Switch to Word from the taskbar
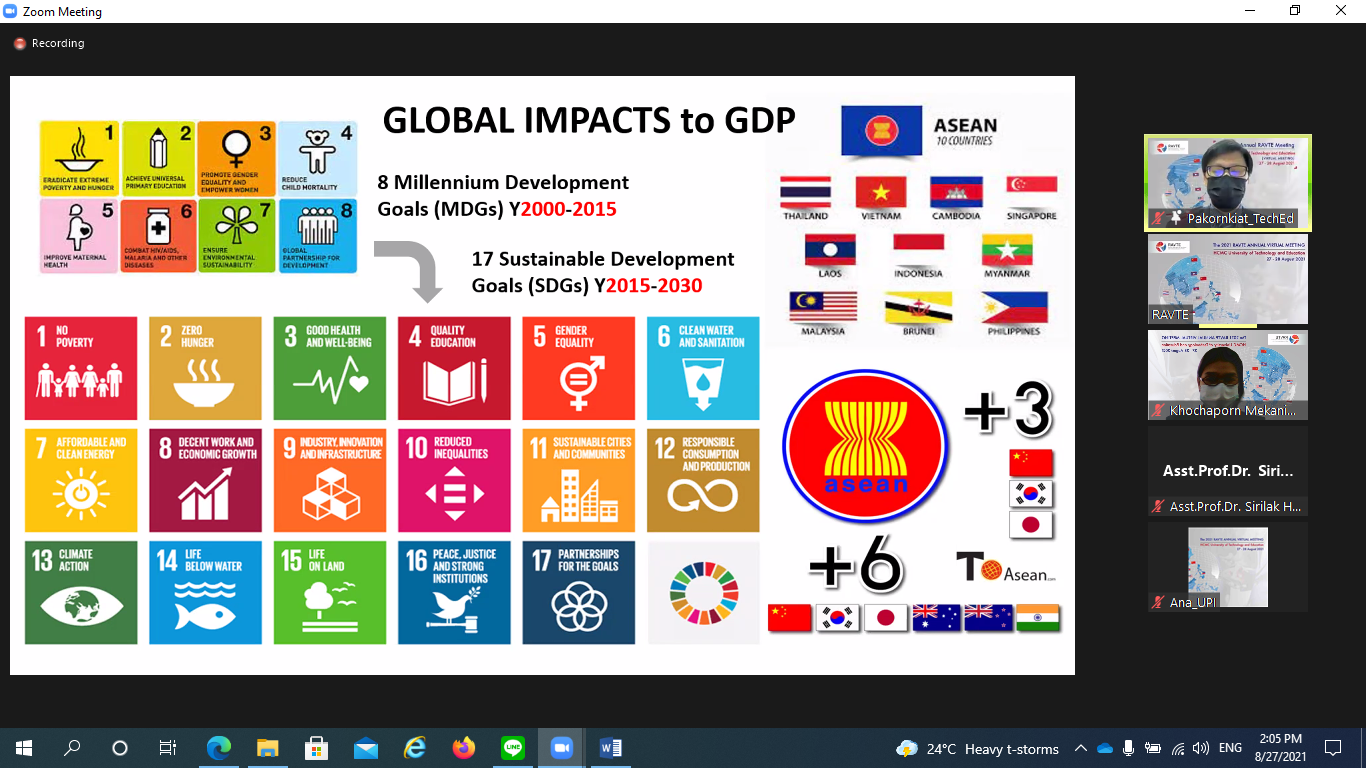This screenshot has width=1366, height=768. [x=610, y=748]
